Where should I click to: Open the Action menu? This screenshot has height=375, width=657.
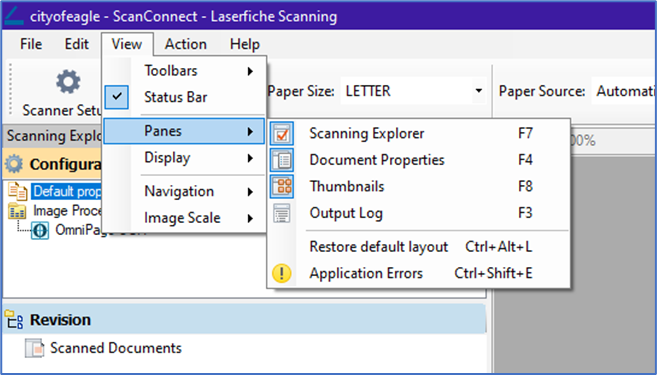[186, 44]
